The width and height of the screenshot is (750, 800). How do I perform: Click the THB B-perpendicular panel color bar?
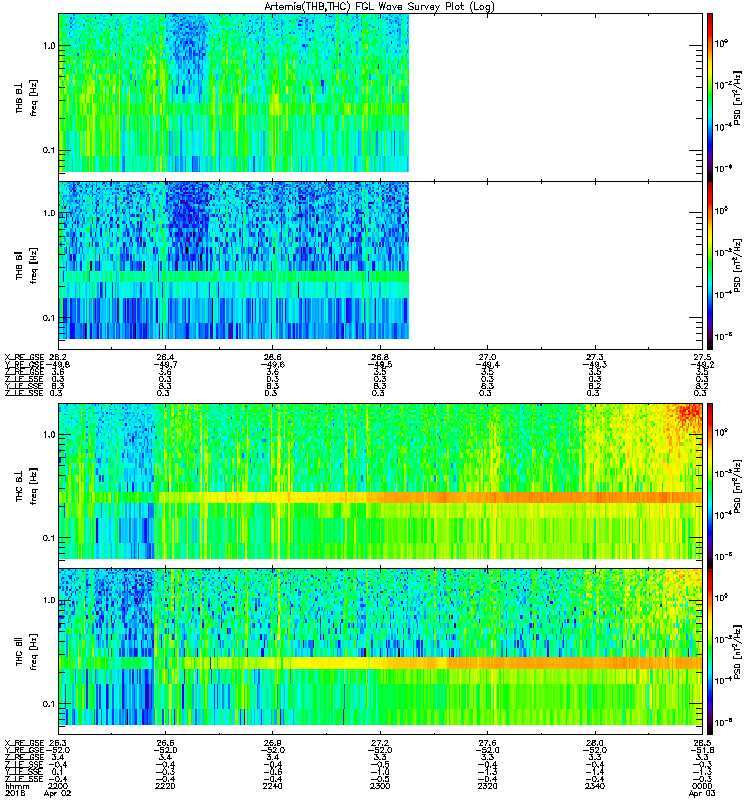tap(710, 97)
